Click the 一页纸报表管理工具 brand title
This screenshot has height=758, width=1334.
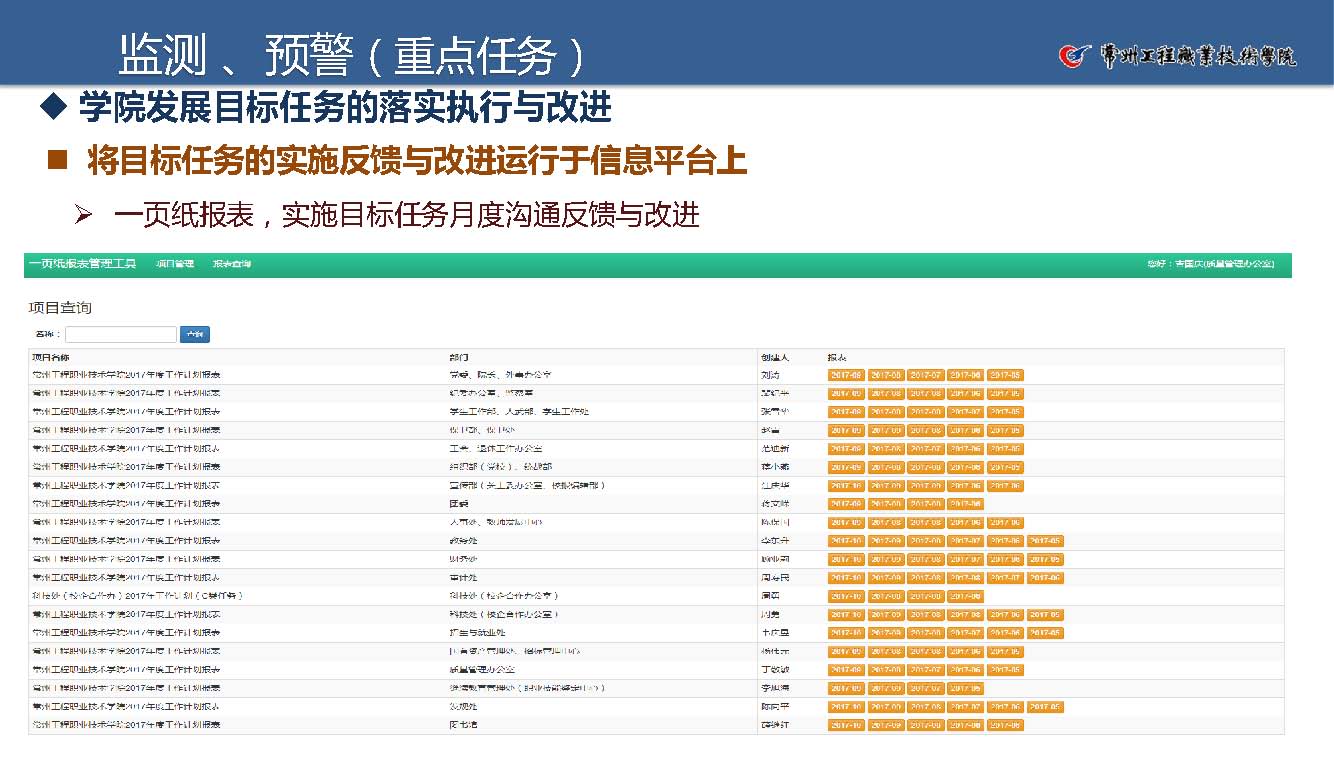tap(82, 264)
